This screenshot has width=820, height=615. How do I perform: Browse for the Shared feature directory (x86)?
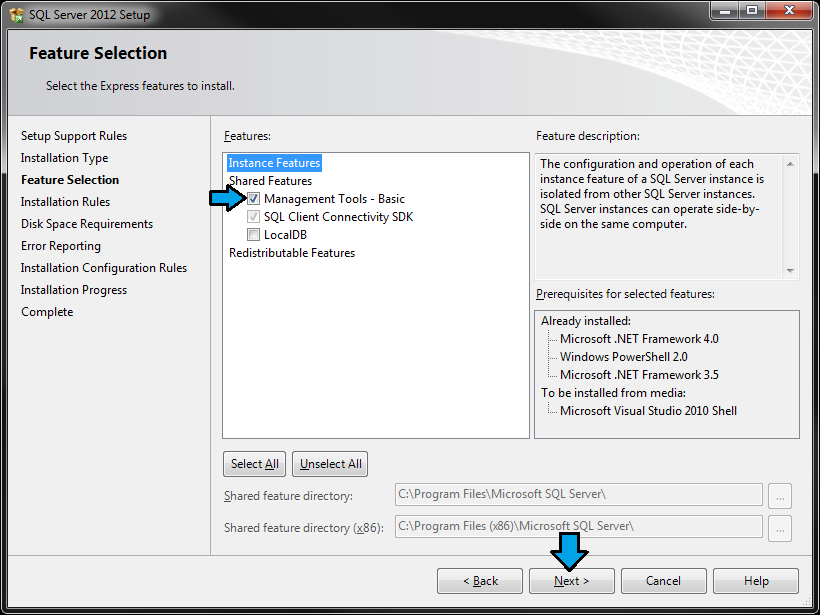[x=780, y=529]
